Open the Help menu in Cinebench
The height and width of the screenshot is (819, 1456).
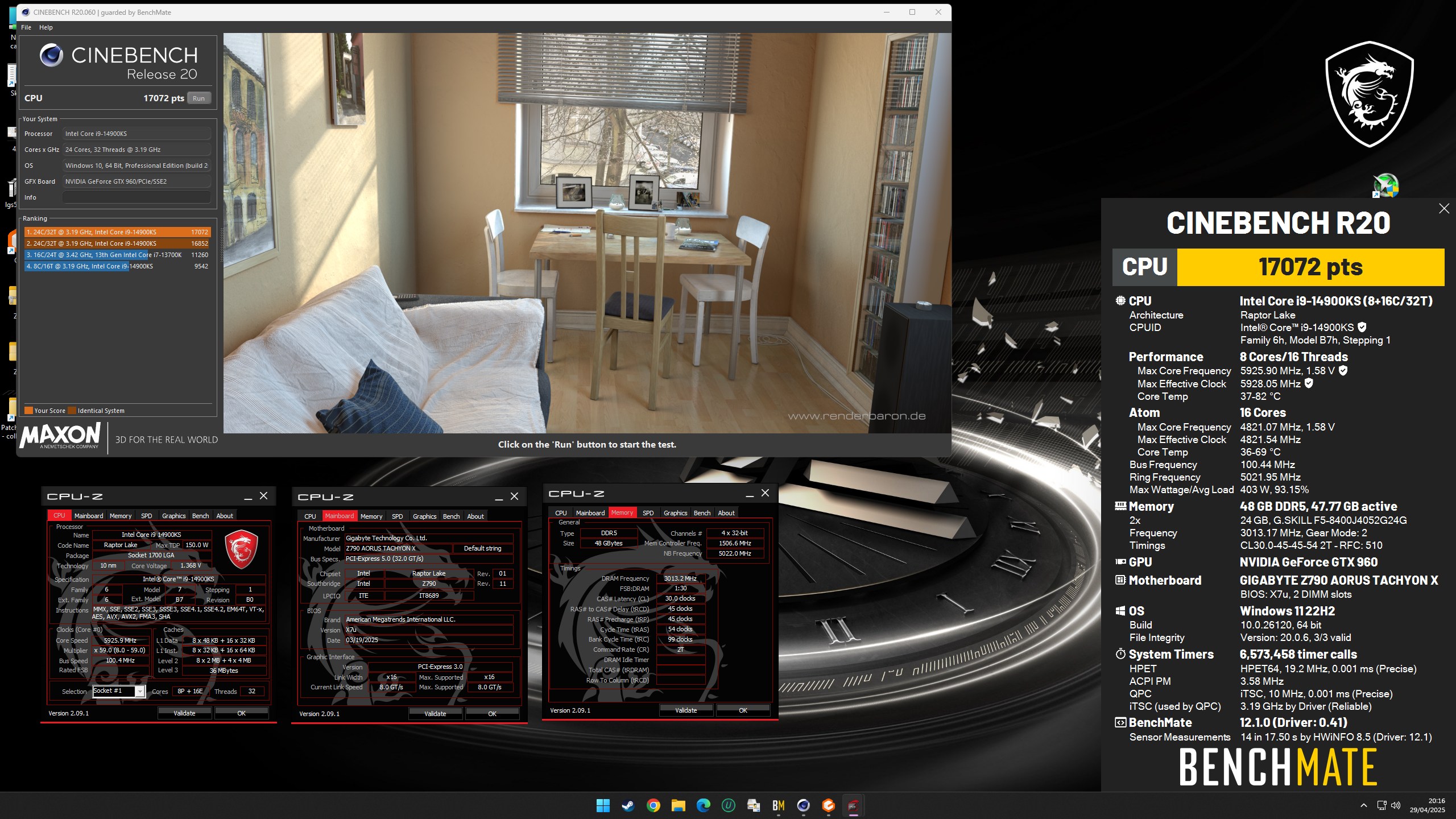click(x=45, y=27)
